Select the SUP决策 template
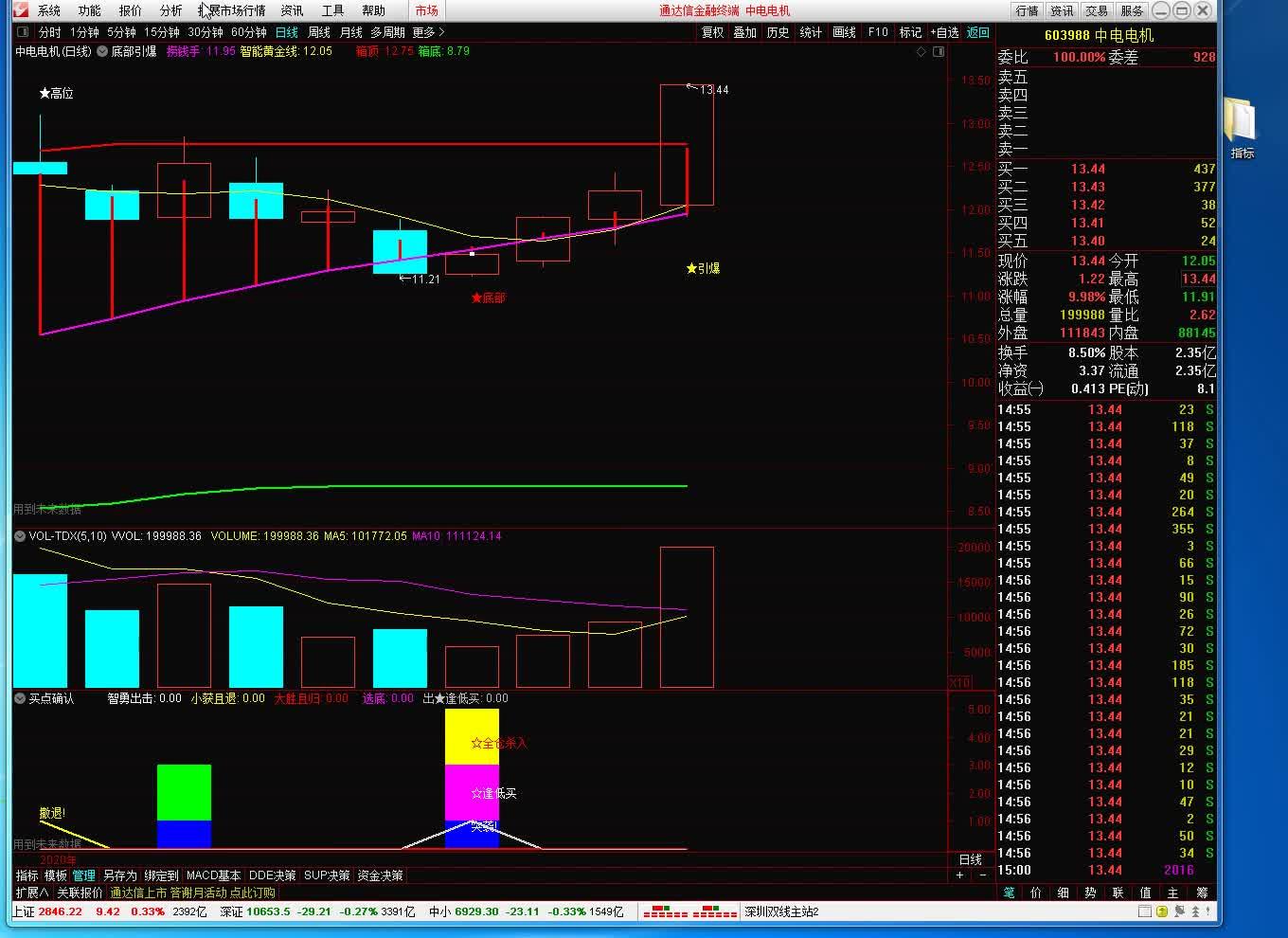The width and height of the screenshot is (1288, 938). coord(327,875)
